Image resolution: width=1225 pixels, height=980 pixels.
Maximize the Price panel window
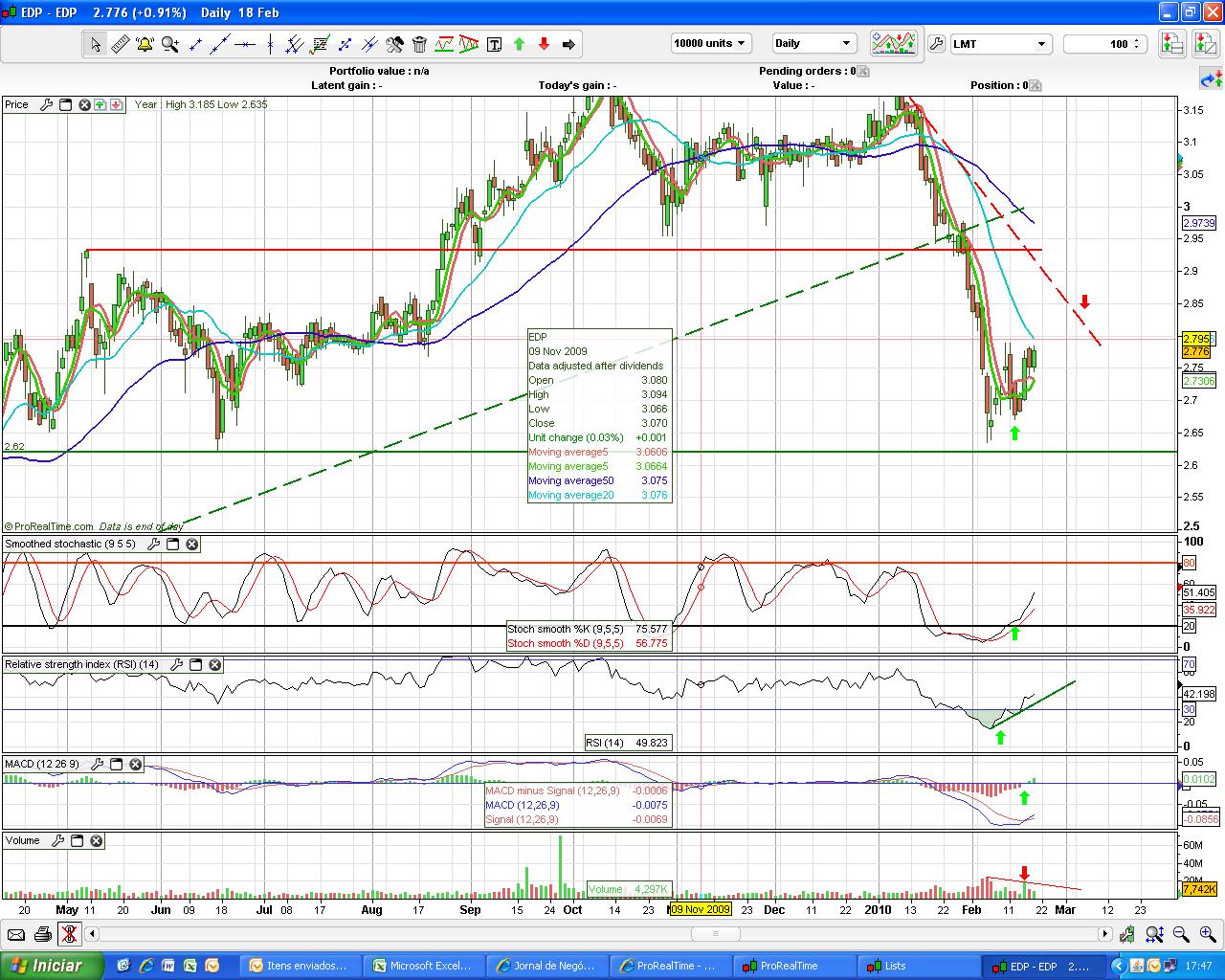coord(66,105)
